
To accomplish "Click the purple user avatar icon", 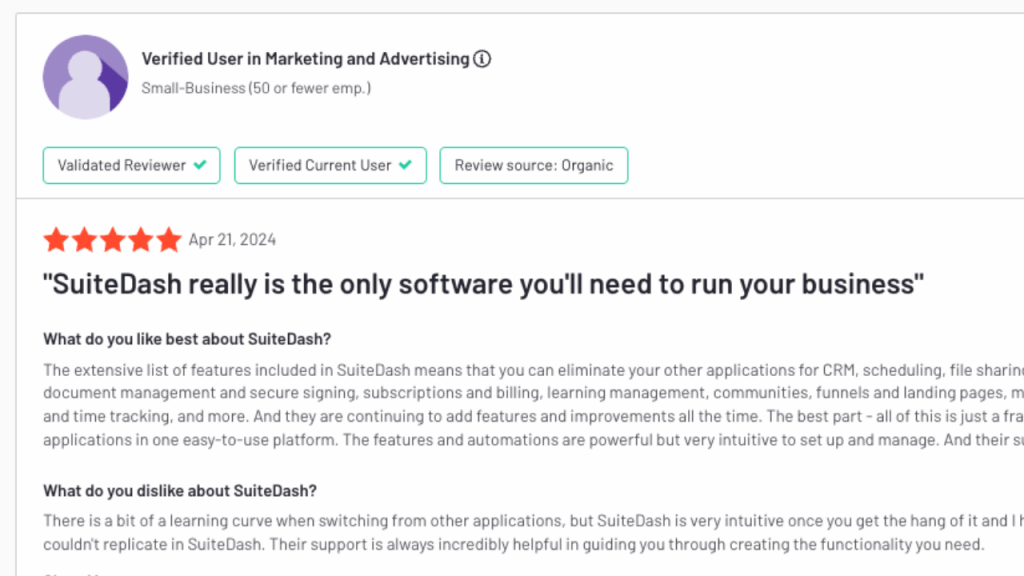I will pyautogui.click(x=85, y=77).
